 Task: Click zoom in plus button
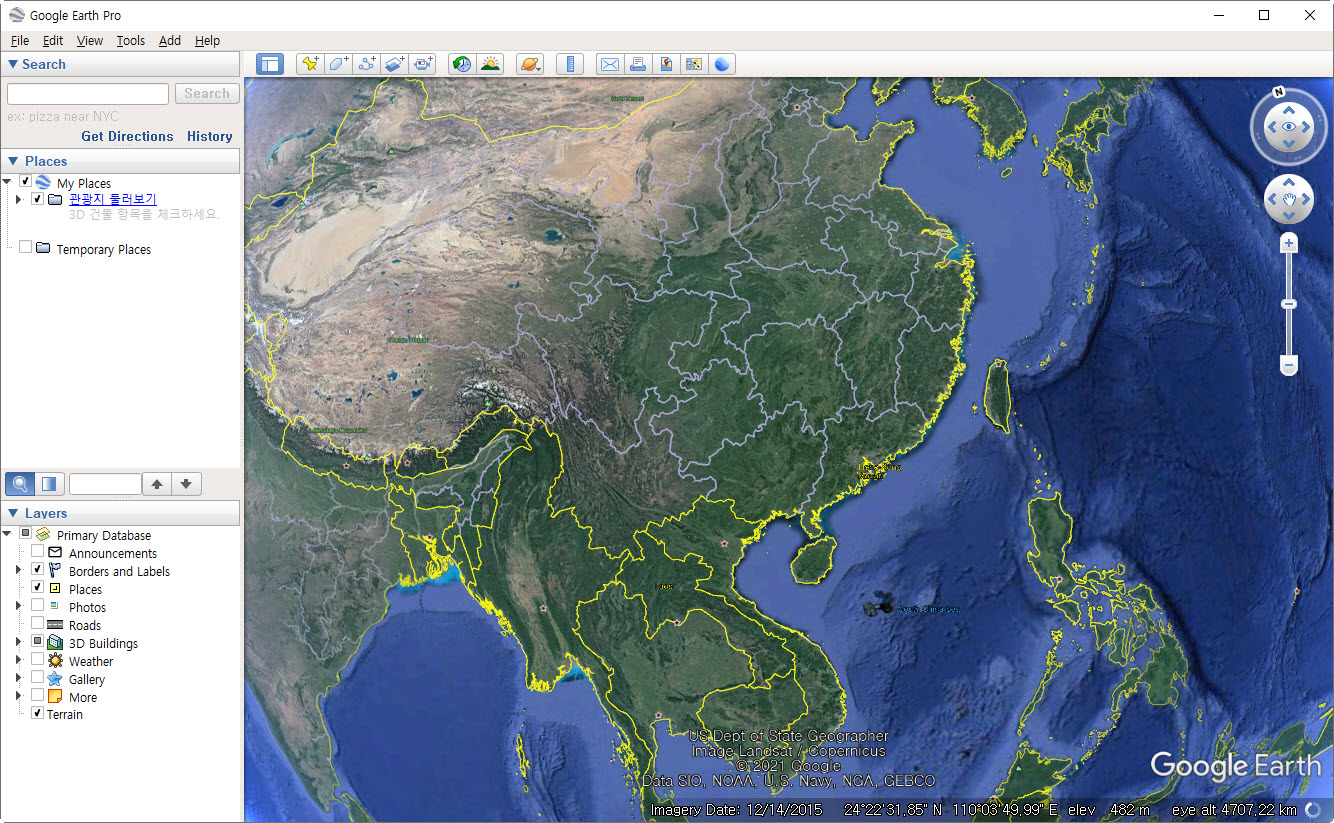[1289, 243]
